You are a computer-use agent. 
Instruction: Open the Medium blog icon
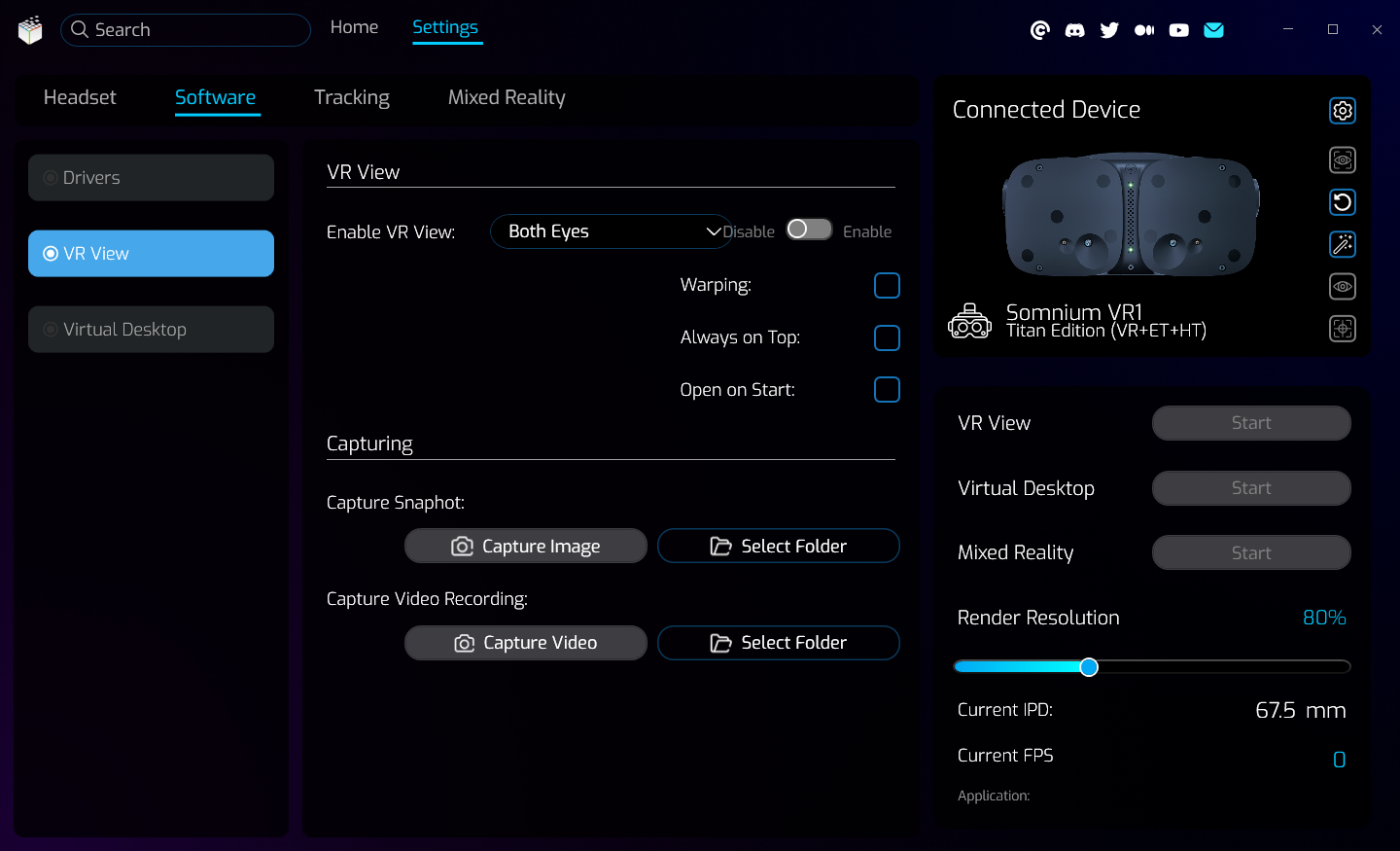[1144, 30]
